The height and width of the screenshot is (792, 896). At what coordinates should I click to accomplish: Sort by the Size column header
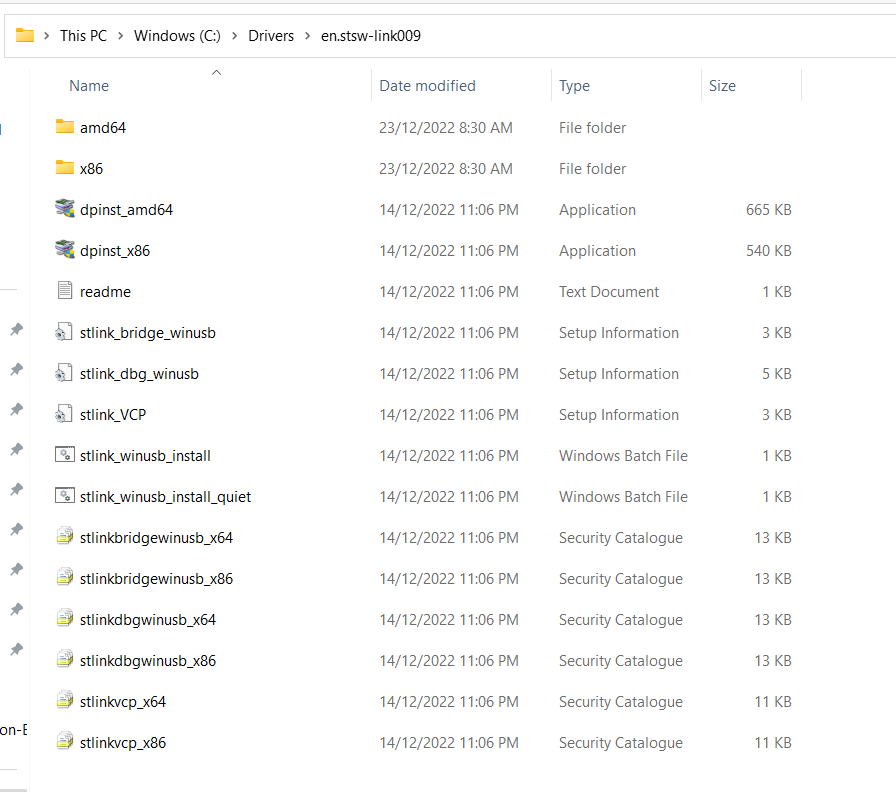point(722,86)
